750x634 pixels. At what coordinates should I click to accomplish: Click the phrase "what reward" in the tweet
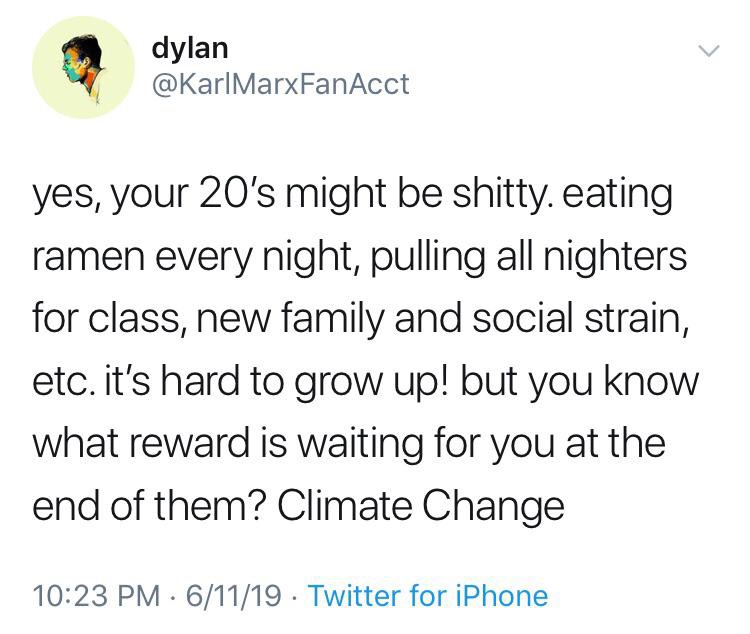pyautogui.click(x=134, y=443)
